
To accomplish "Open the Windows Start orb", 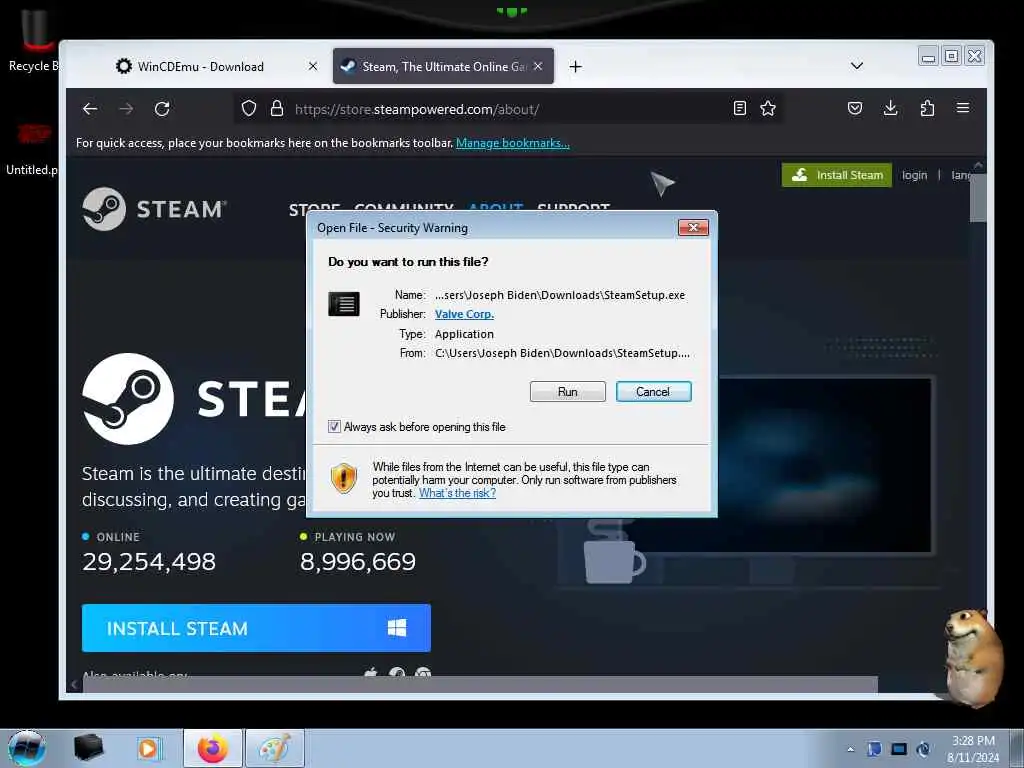I will coord(27,748).
